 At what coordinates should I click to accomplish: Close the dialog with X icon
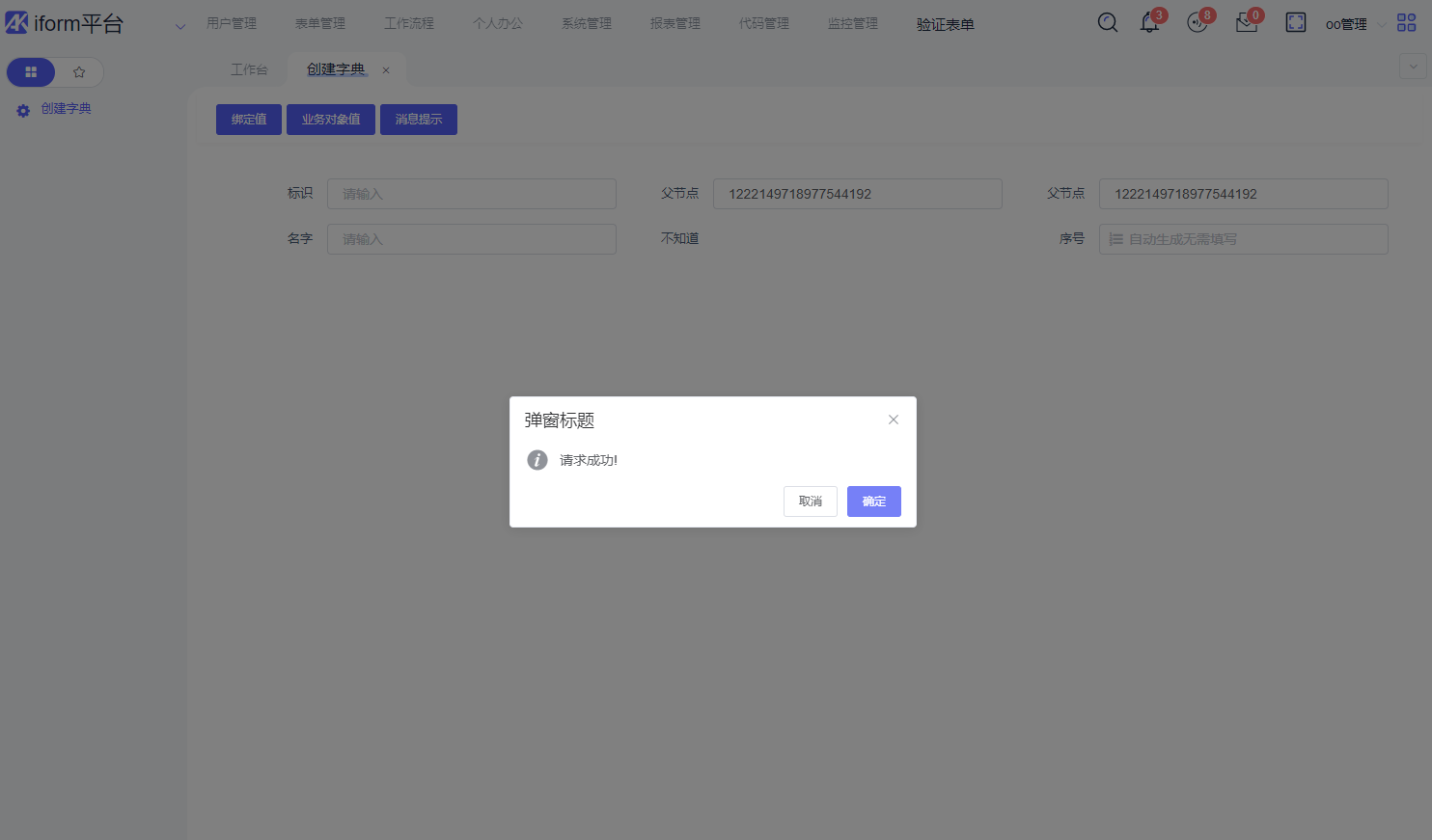(894, 420)
